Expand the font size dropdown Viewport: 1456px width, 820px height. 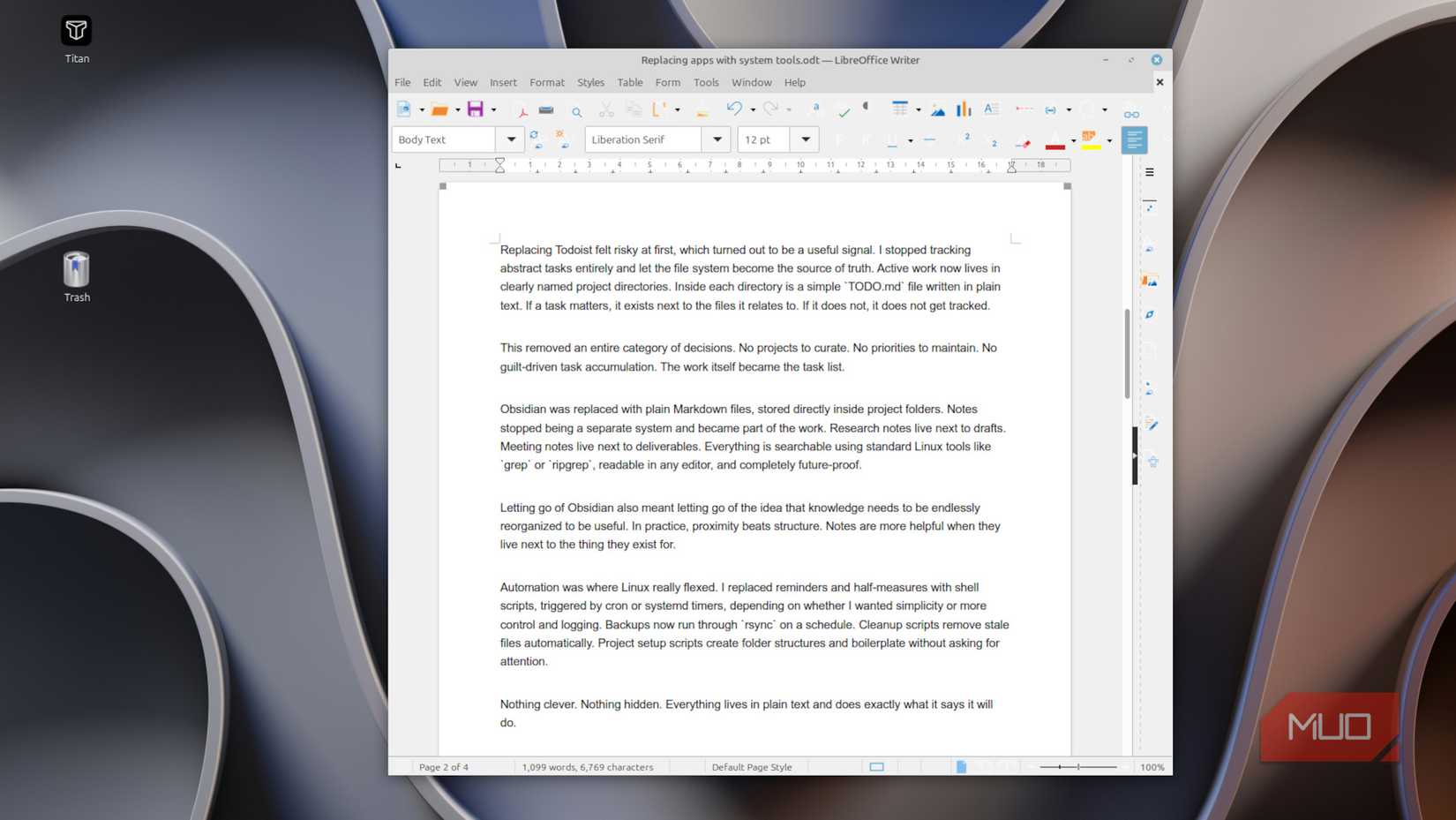tap(806, 139)
